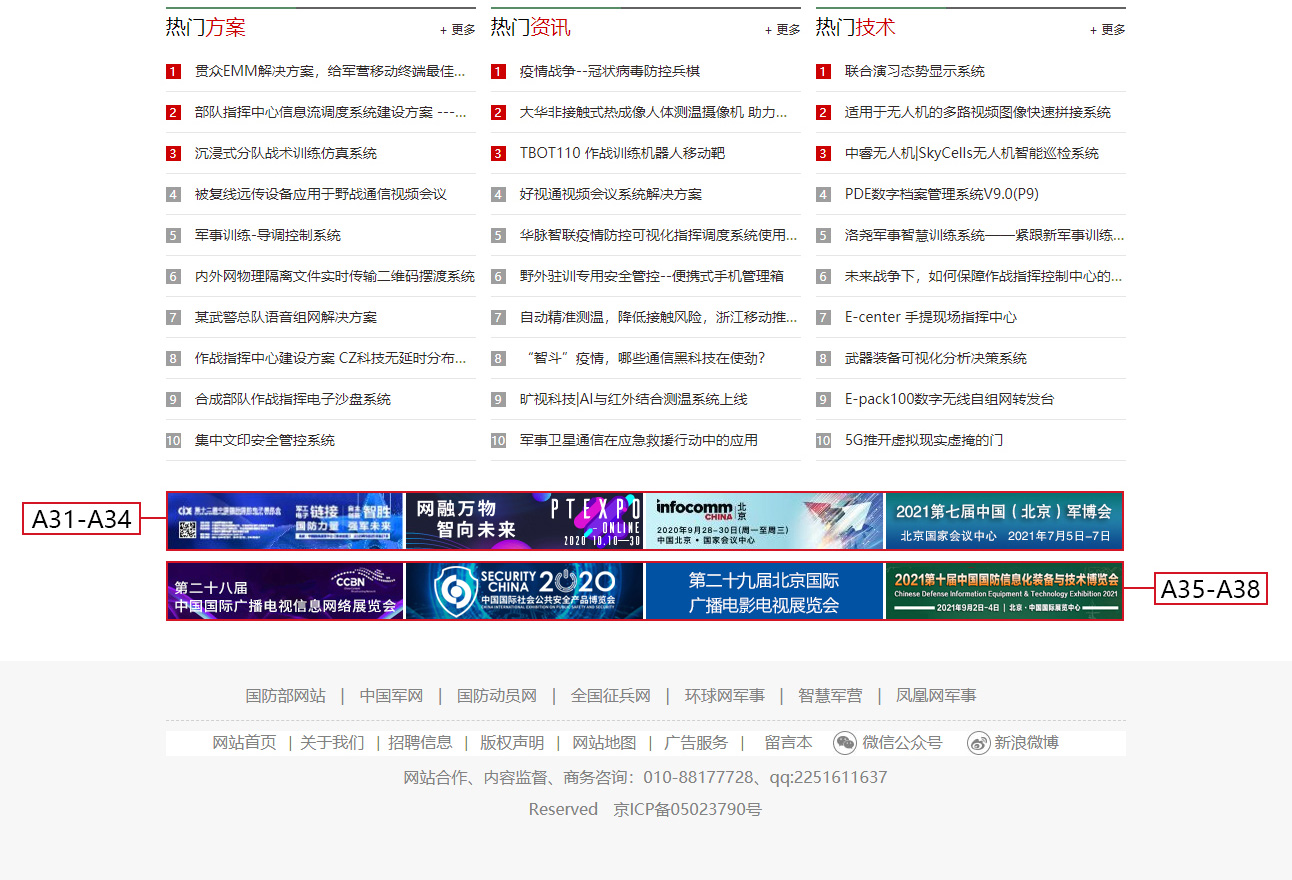Click the Sina Weibo icon

978,743
